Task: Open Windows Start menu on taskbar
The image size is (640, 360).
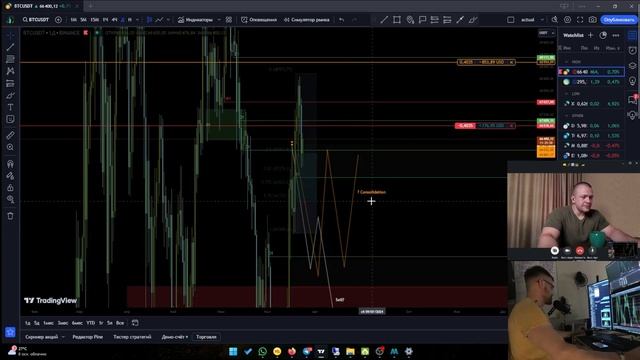Action: pos(233,351)
